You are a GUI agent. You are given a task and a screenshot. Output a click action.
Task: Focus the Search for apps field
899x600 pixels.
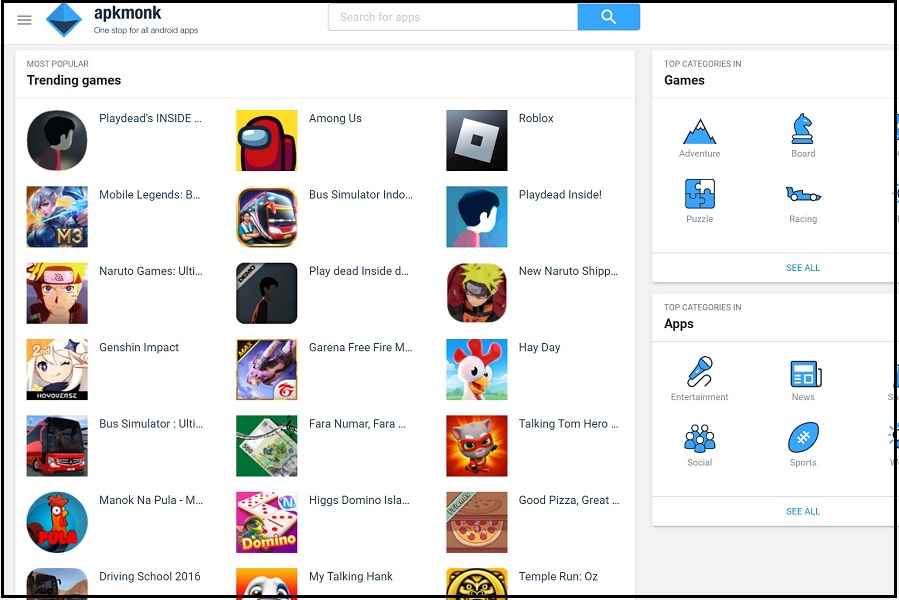click(x=453, y=17)
